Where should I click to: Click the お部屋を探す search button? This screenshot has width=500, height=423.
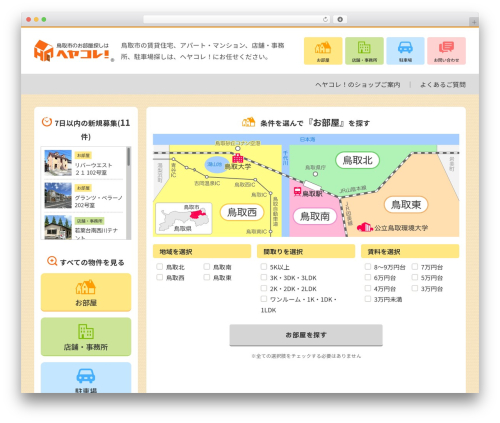coord(306,335)
